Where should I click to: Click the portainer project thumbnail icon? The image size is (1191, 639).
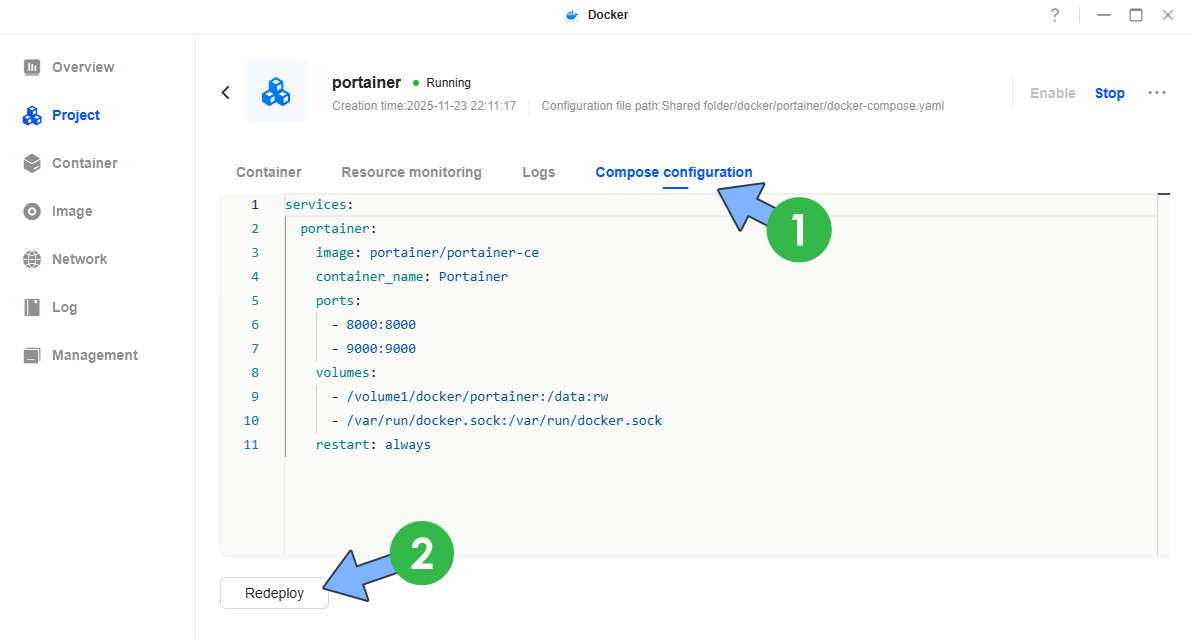(x=276, y=91)
